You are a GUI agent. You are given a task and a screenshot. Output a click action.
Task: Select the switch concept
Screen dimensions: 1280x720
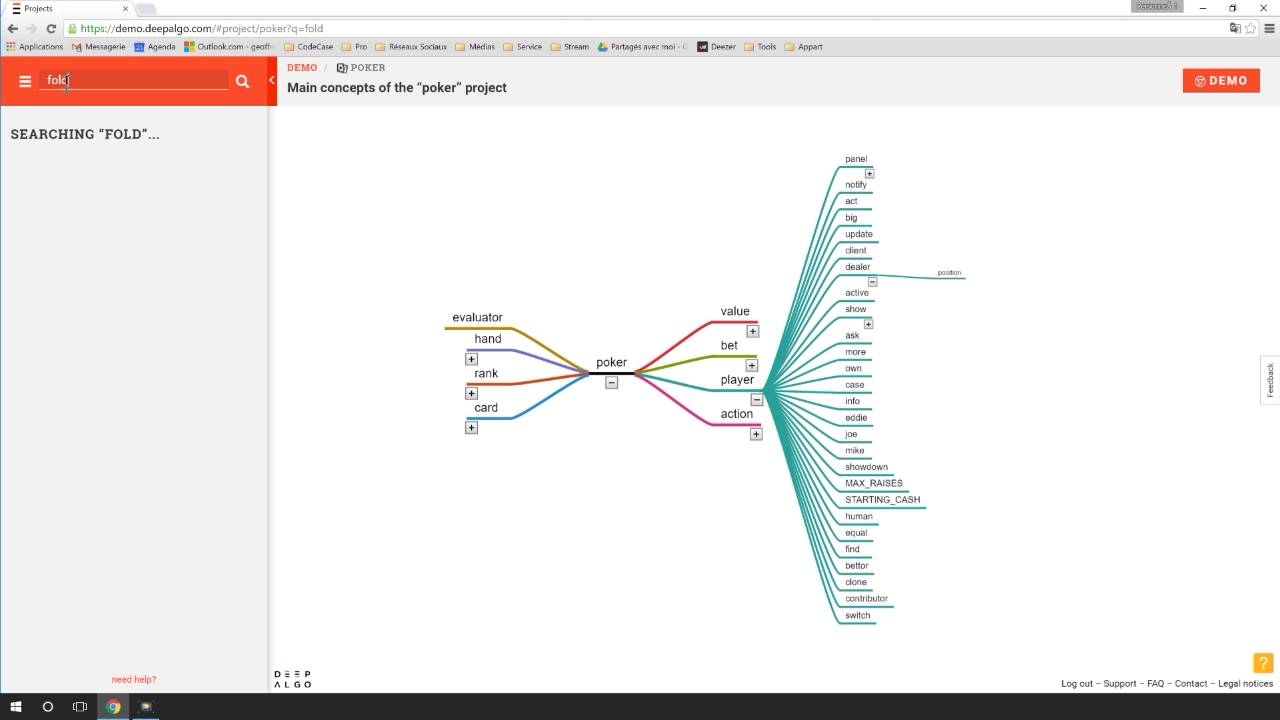pos(858,616)
